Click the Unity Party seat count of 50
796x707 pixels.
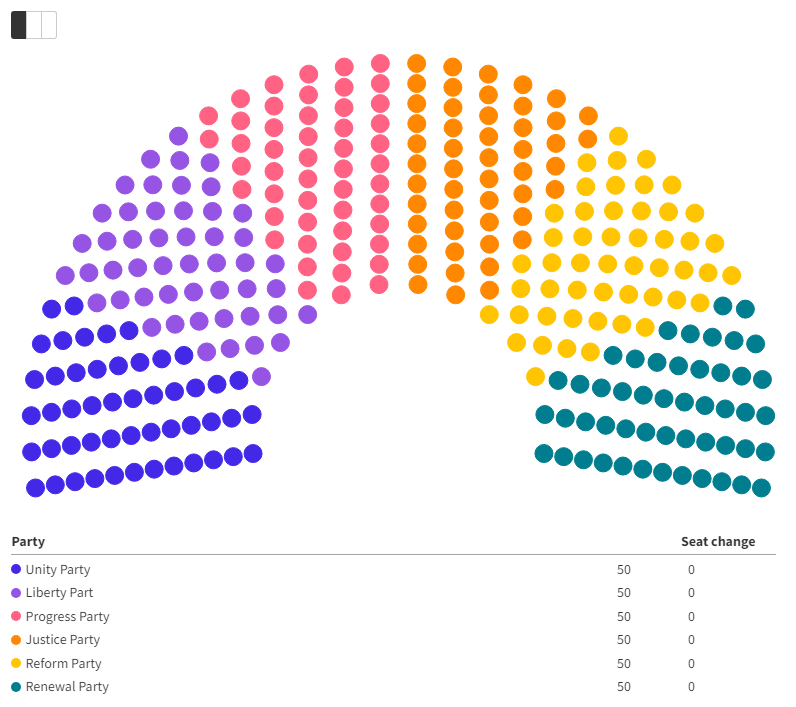click(624, 570)
